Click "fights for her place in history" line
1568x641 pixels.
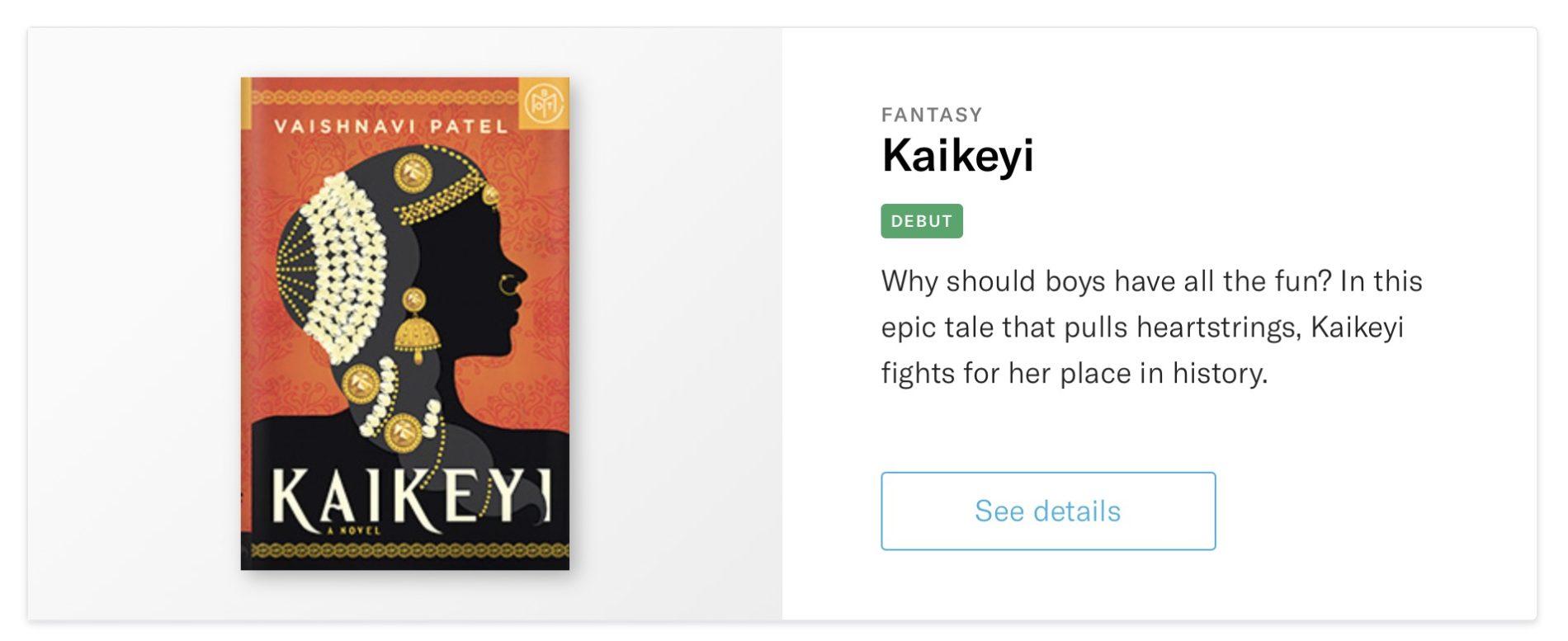click(1073, 374)
